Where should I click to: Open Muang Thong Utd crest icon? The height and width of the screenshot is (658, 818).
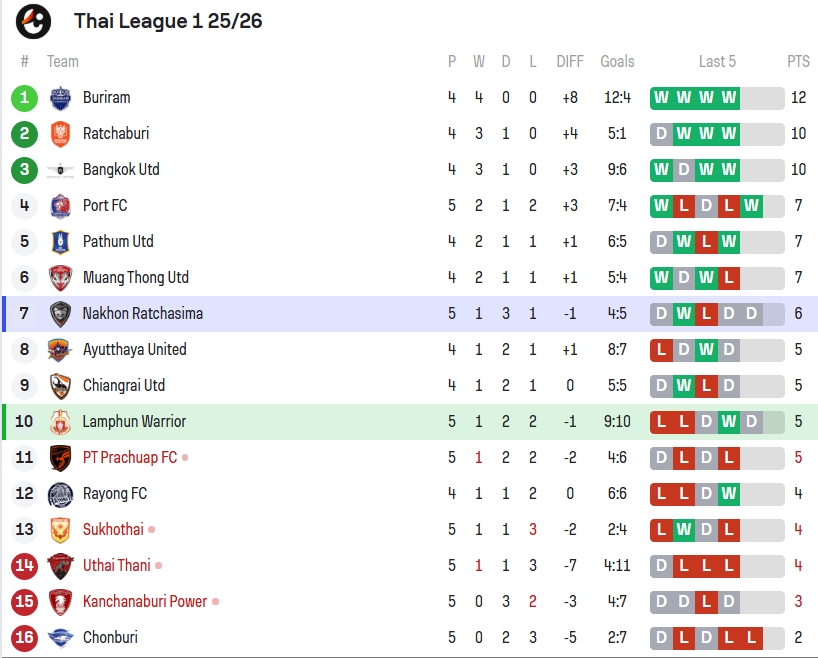pos(61,278)
